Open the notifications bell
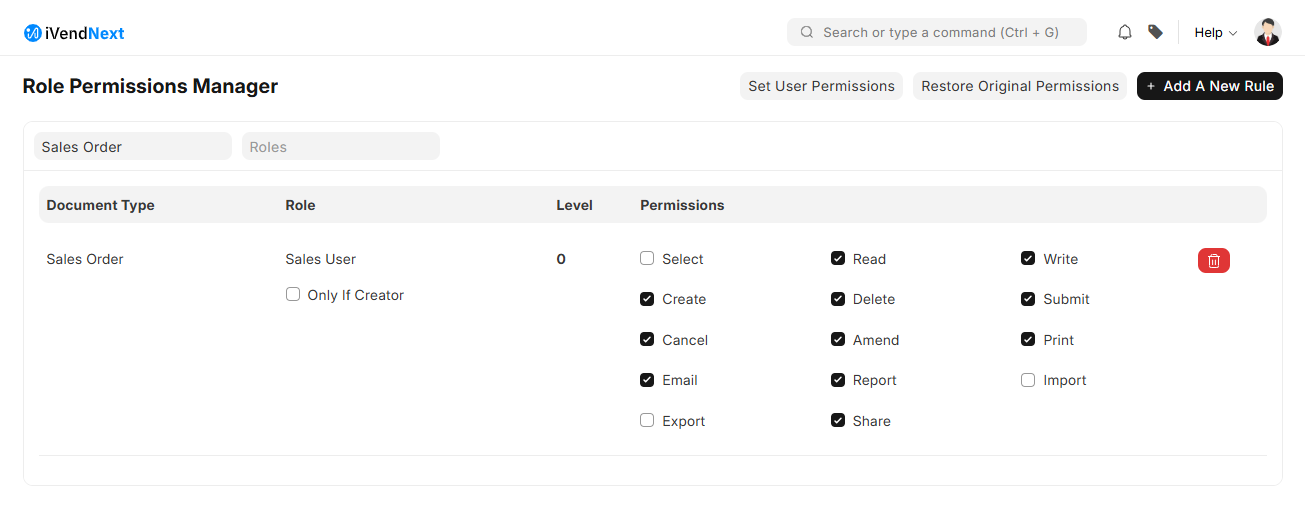Viewport: 1305px width, 507px height. 1125,32
